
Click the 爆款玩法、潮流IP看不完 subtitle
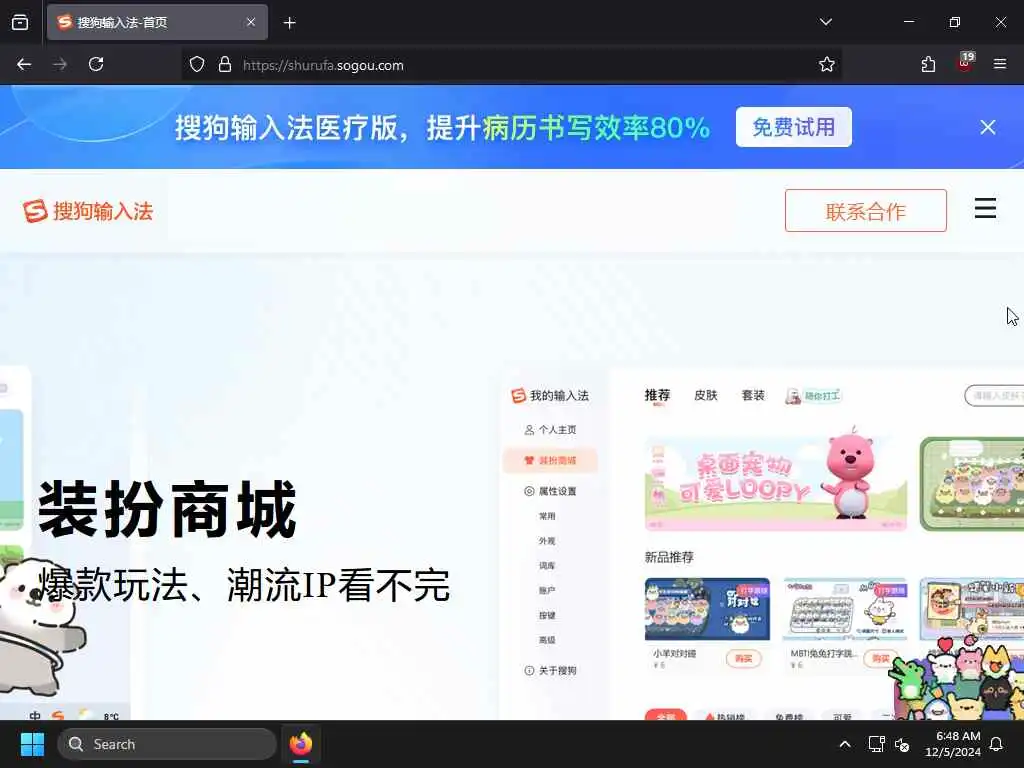click(246, 584)
